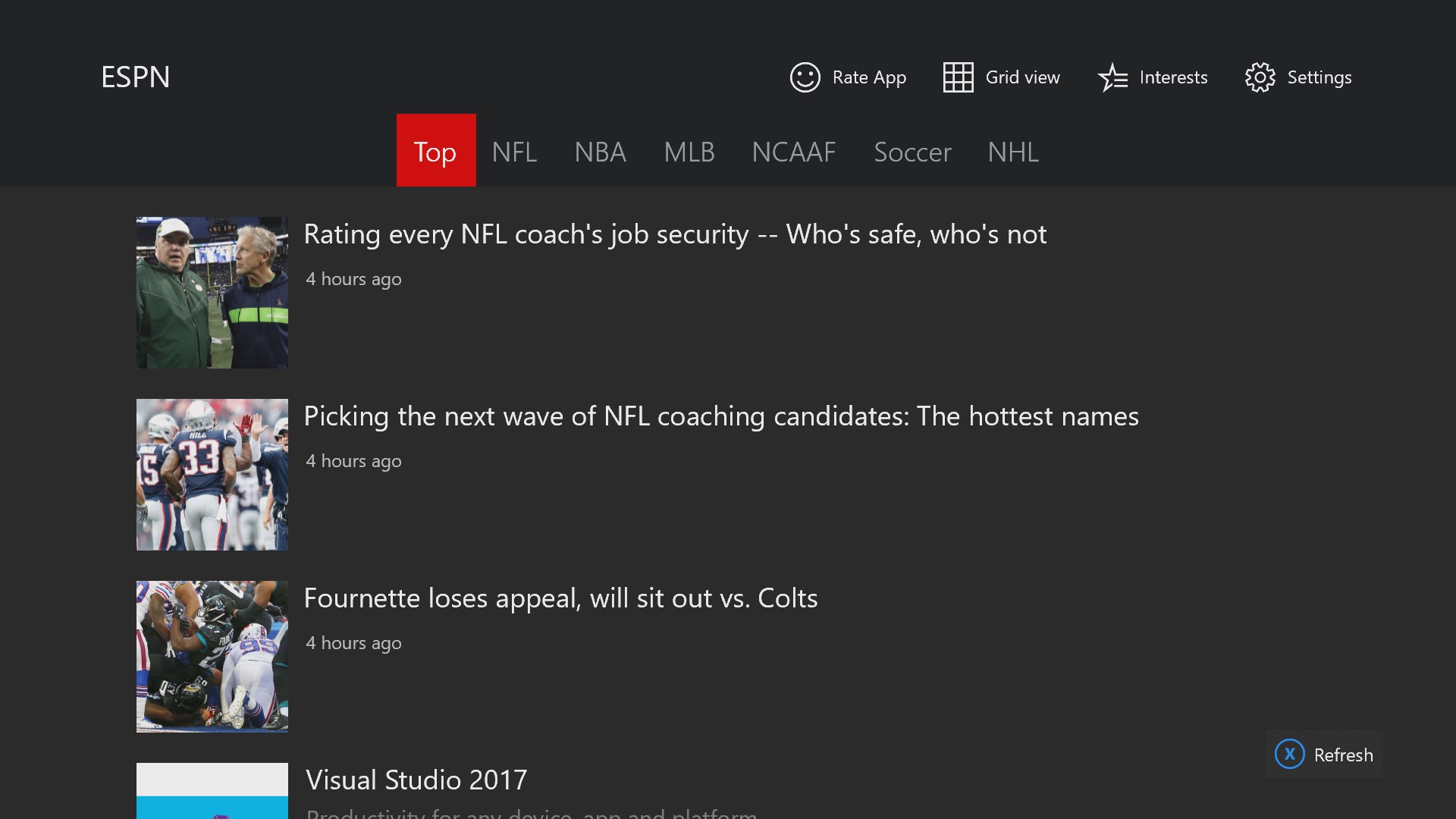This screenshot has width=1456, height=819.
Task: Open the MLB tab
Action: point(689,152)
